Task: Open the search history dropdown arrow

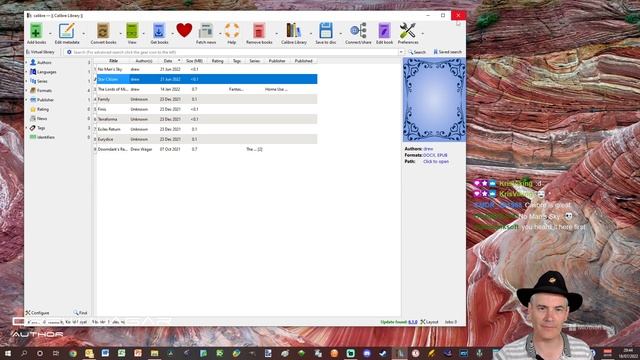Action: [x=401, y=52]
